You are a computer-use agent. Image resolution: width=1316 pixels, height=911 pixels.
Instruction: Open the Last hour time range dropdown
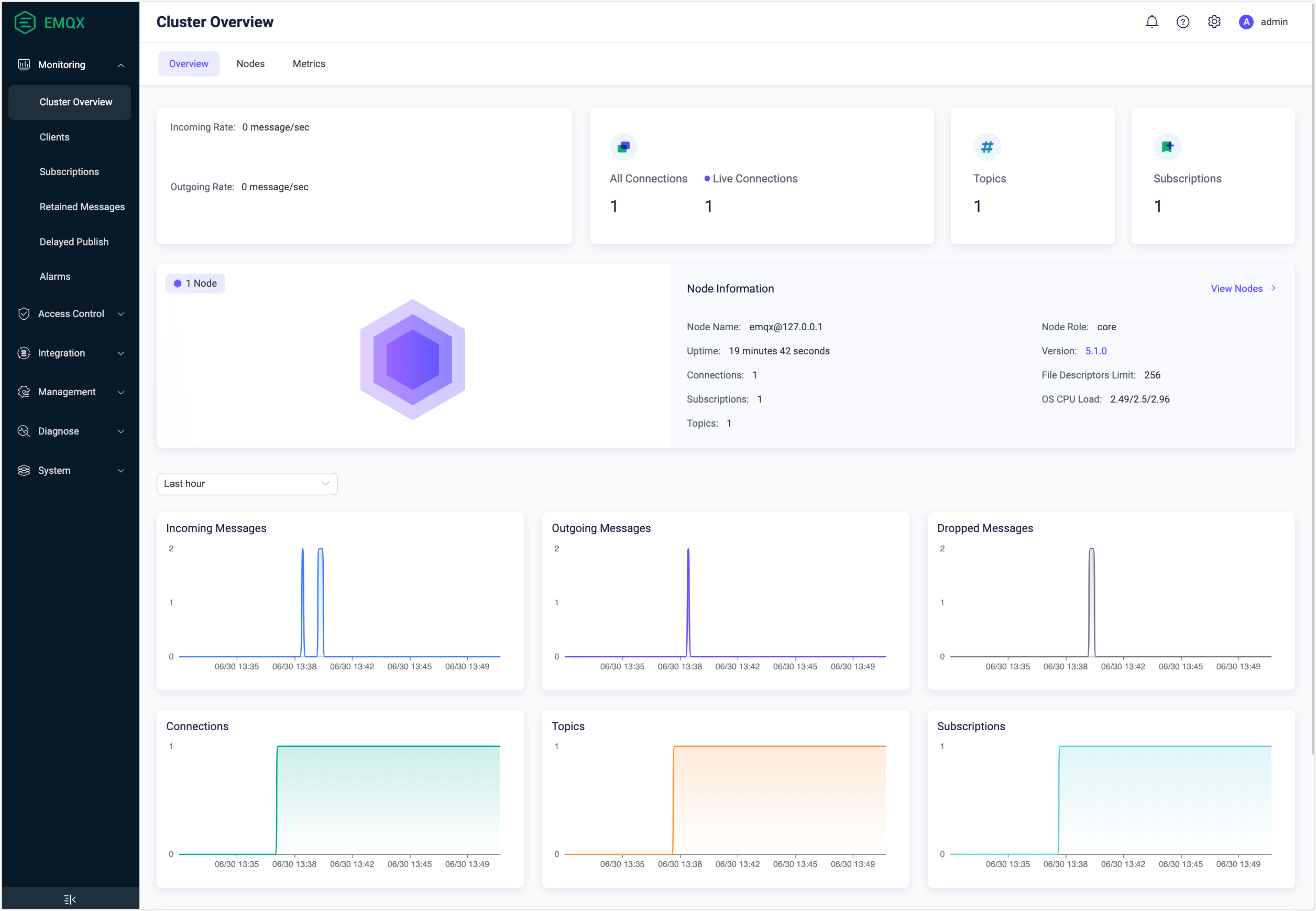click(x=246, y=483)
